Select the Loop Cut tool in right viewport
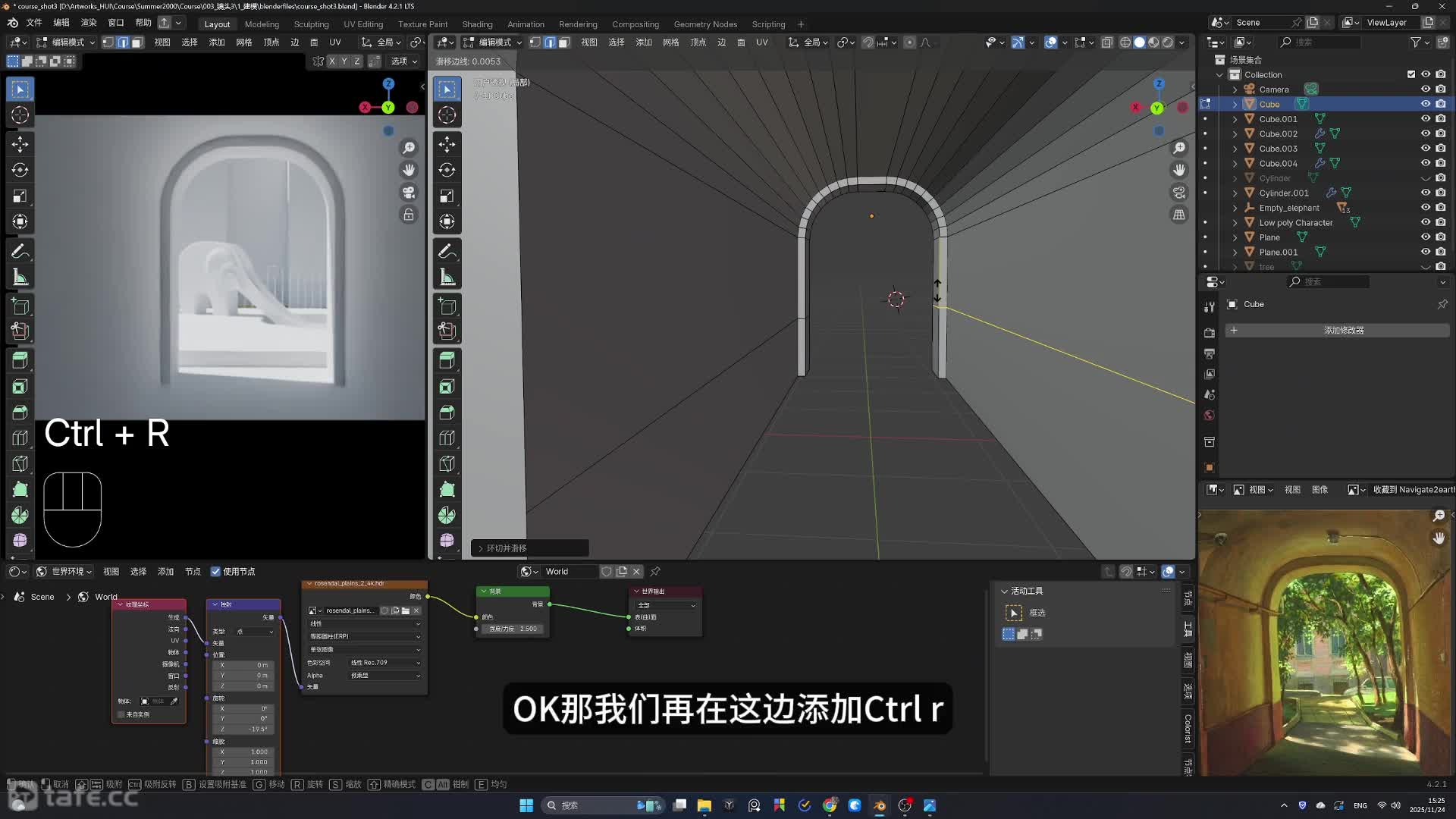The image size is (1456, 819). point(447,438)
